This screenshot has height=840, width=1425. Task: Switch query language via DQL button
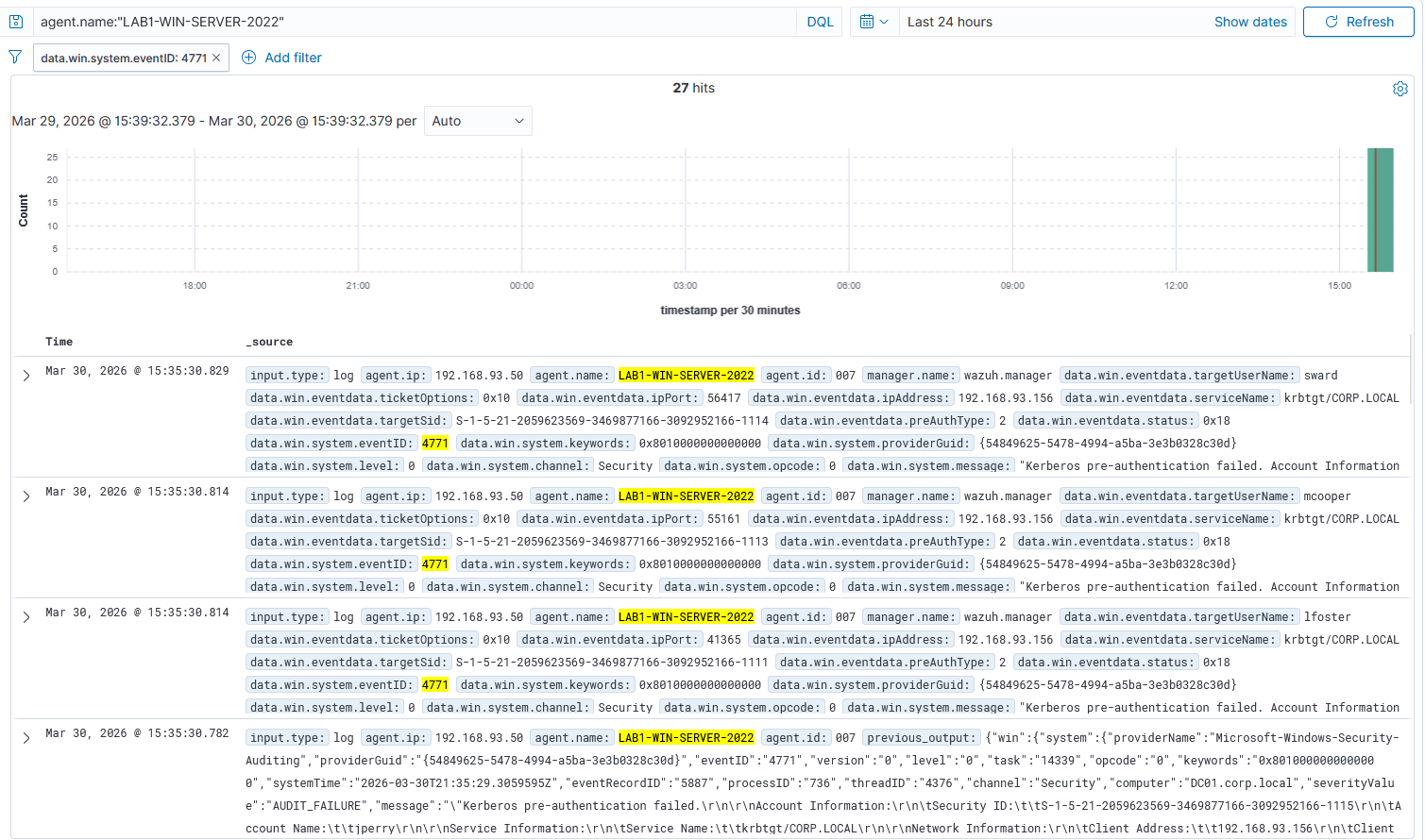point(820,22)
